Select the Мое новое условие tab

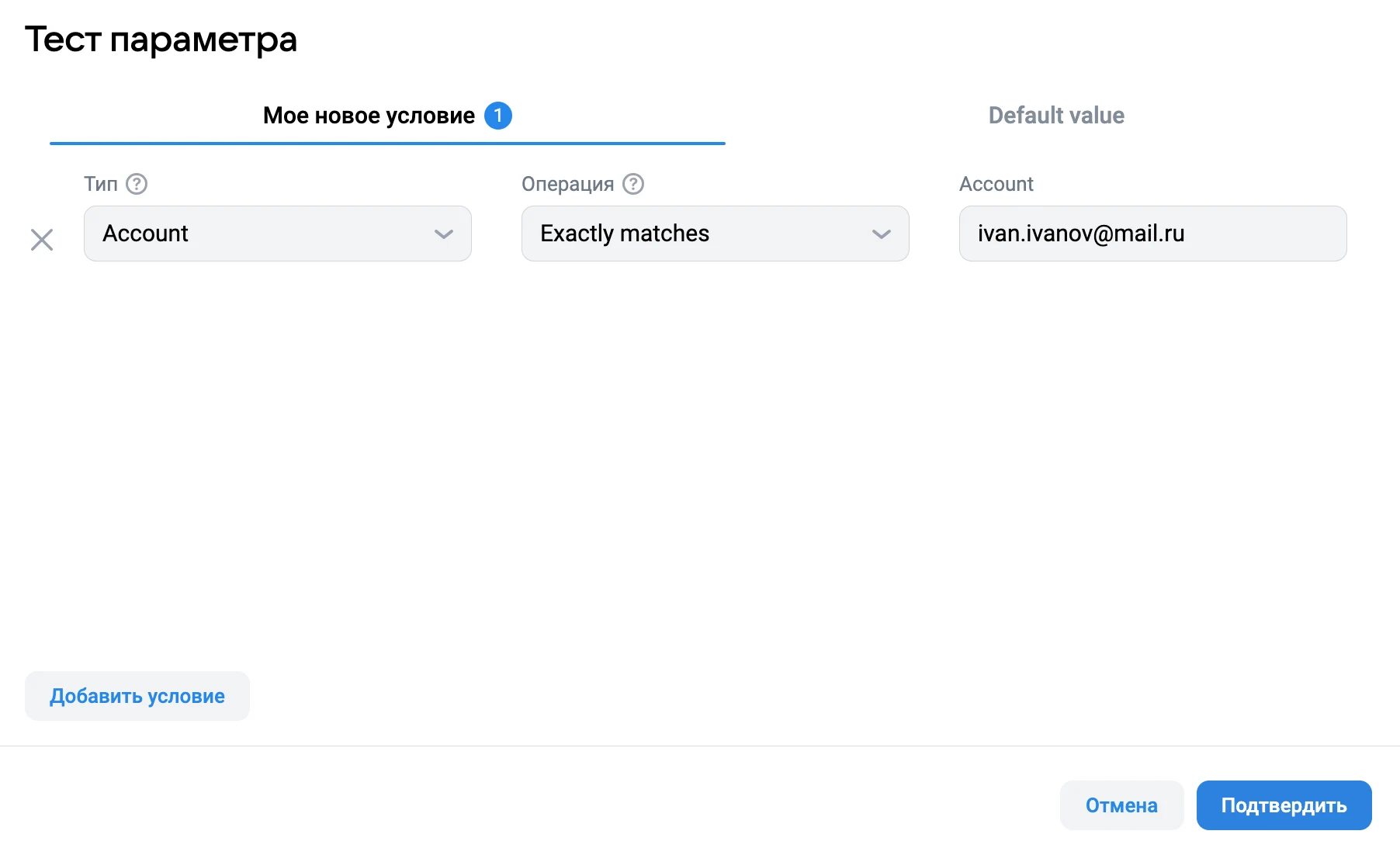click(369, 116)
